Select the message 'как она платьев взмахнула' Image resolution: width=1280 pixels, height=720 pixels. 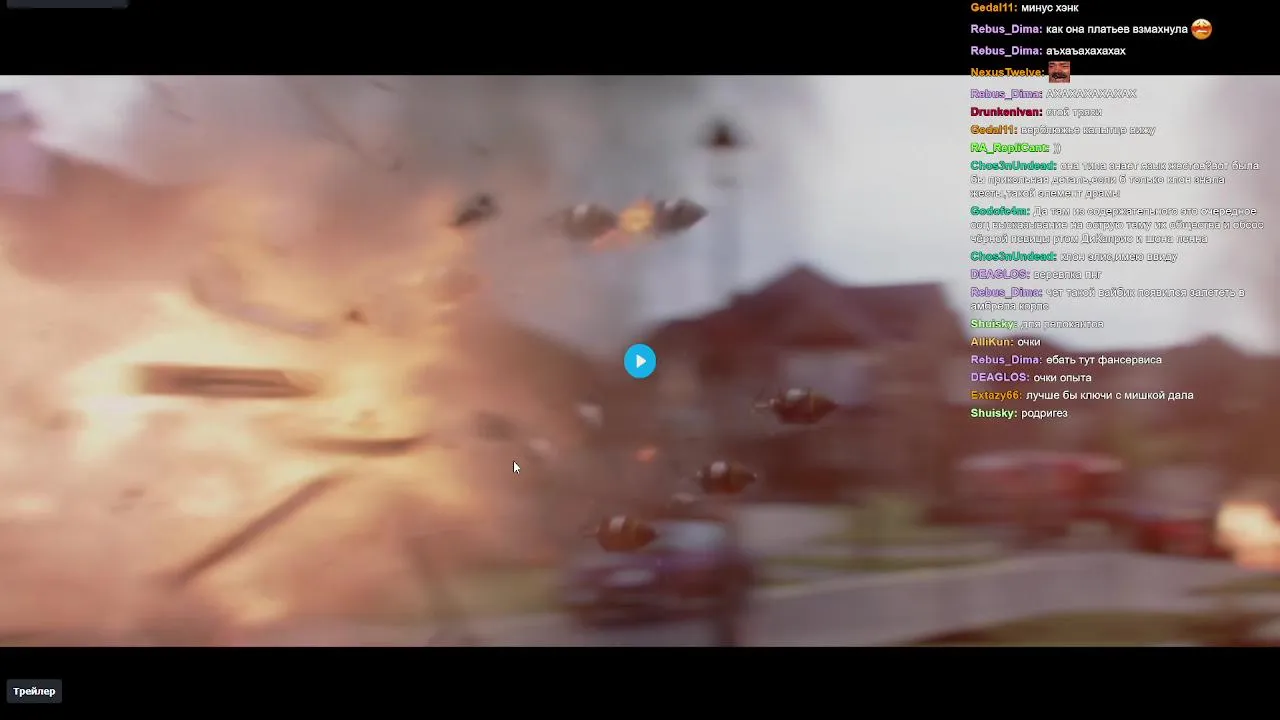coord(1116,29)
